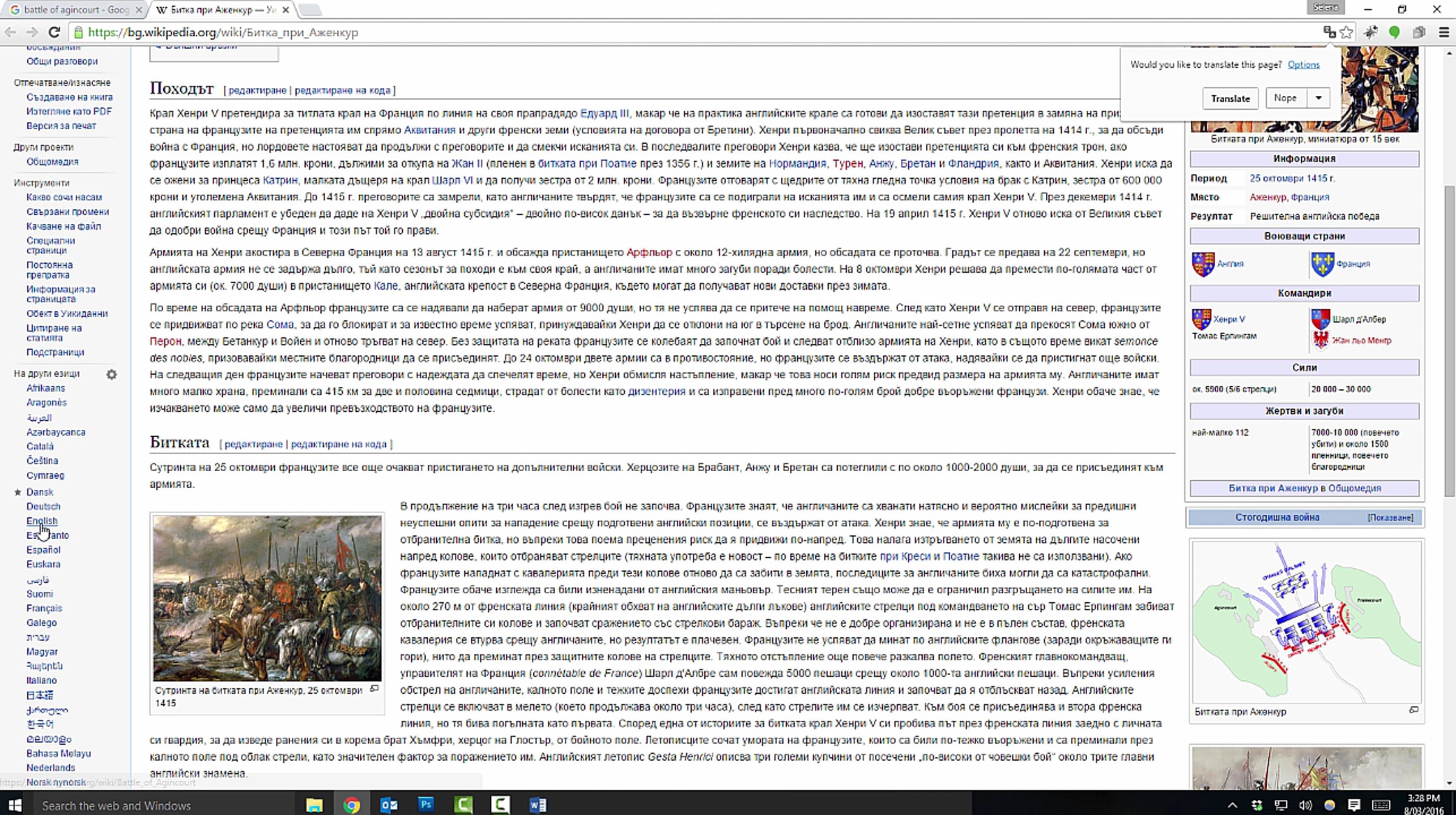Click the translate page icon in the address bar

(x=1329, y=32)
